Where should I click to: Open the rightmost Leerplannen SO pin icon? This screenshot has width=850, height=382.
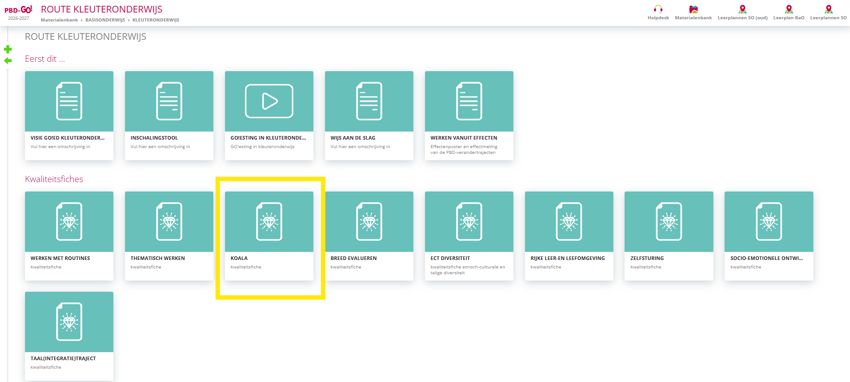[828, 9]
